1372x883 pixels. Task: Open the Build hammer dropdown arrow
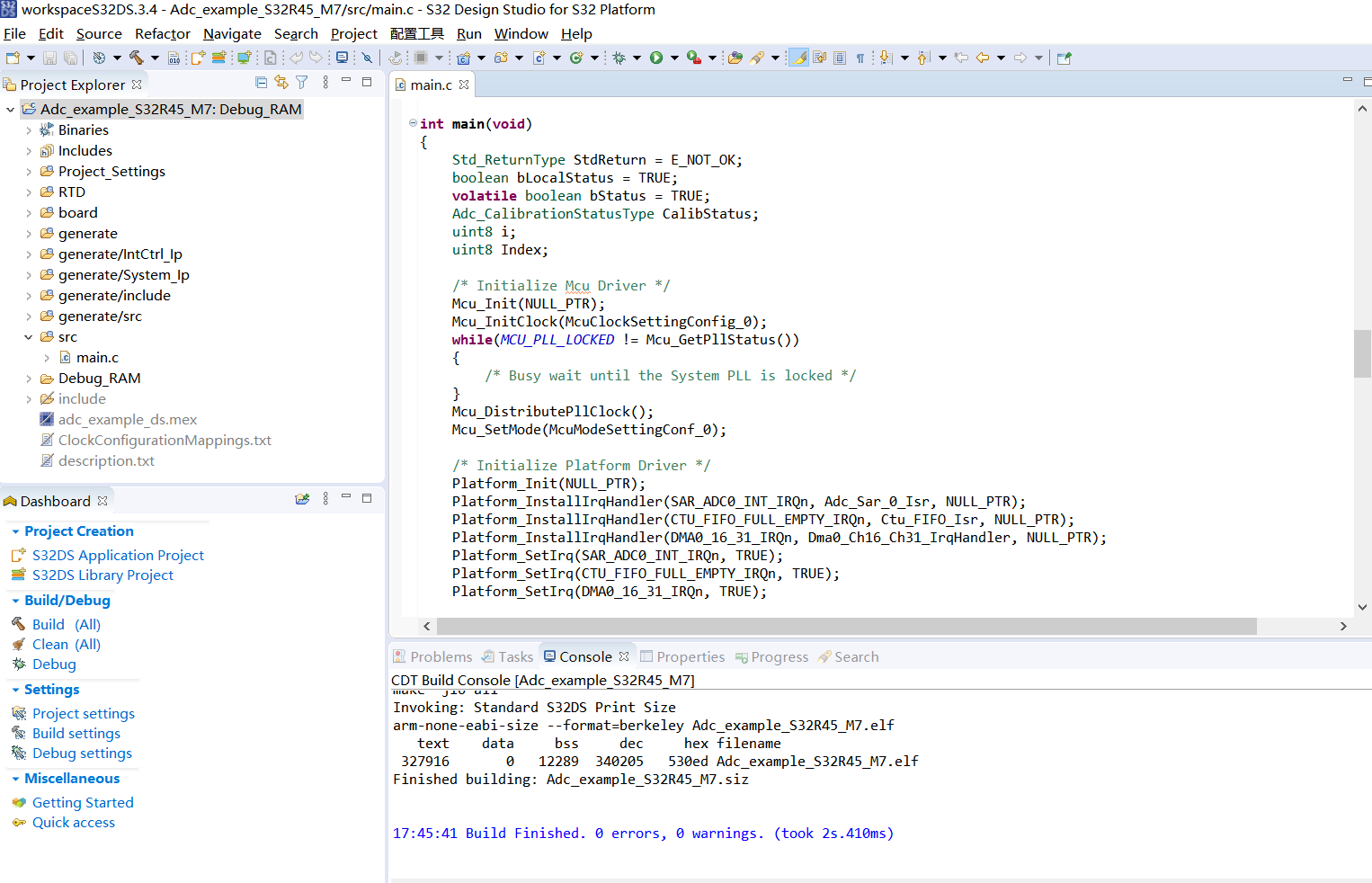tap(155, 58)
